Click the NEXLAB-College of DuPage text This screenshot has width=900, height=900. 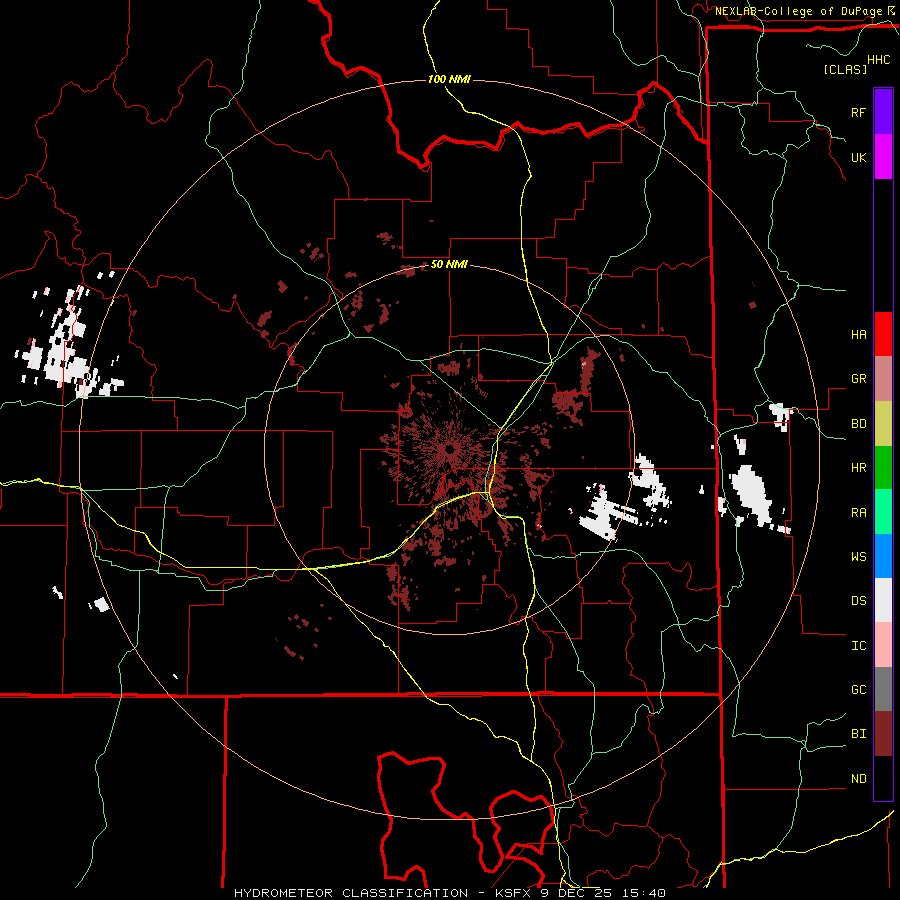click(798, 11)
